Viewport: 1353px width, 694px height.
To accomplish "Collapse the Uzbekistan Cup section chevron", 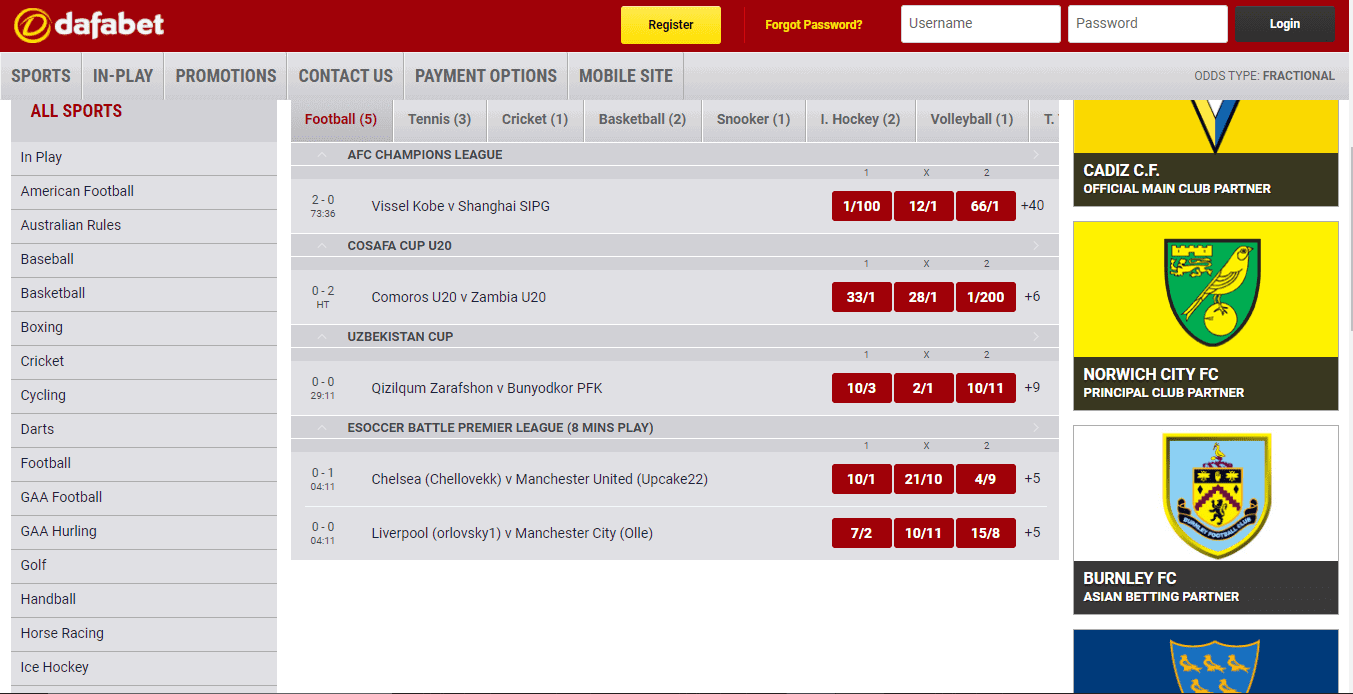I will (322, 337).
